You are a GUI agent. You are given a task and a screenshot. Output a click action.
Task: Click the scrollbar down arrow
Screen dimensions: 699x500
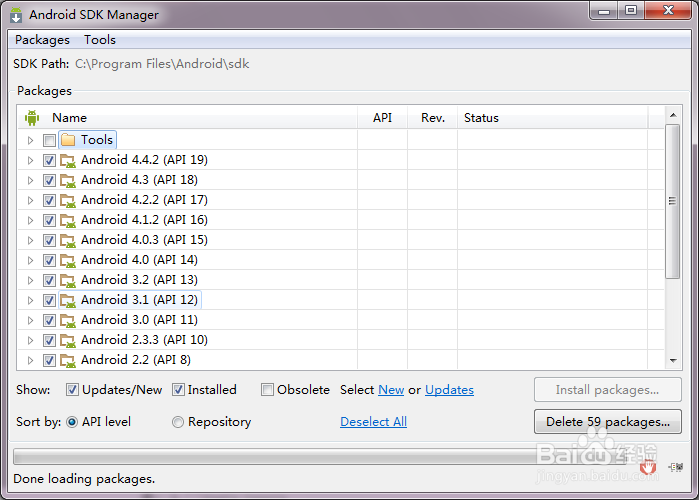[x=673, y=361]
